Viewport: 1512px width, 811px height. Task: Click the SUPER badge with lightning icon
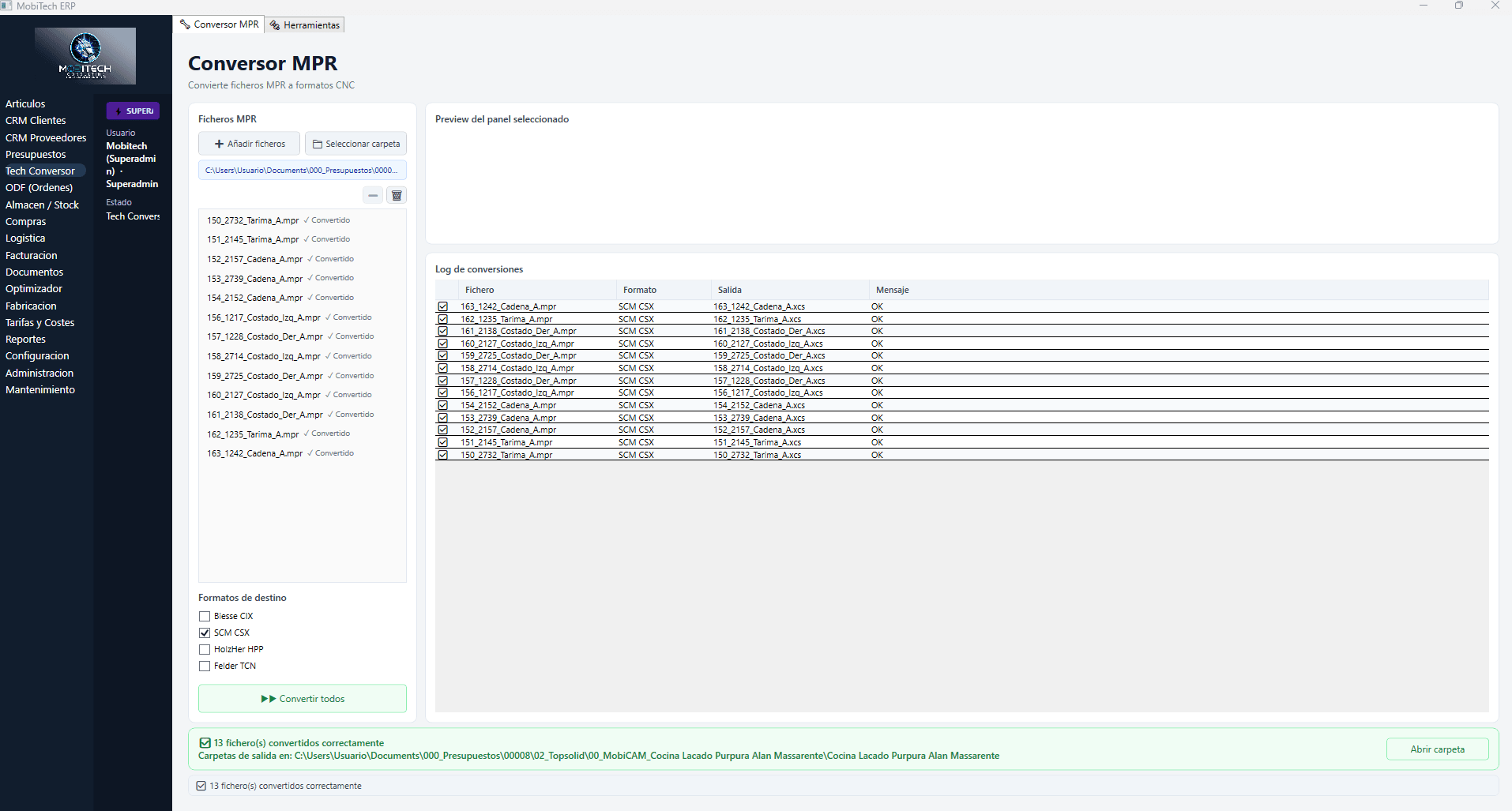click(133, 111)
